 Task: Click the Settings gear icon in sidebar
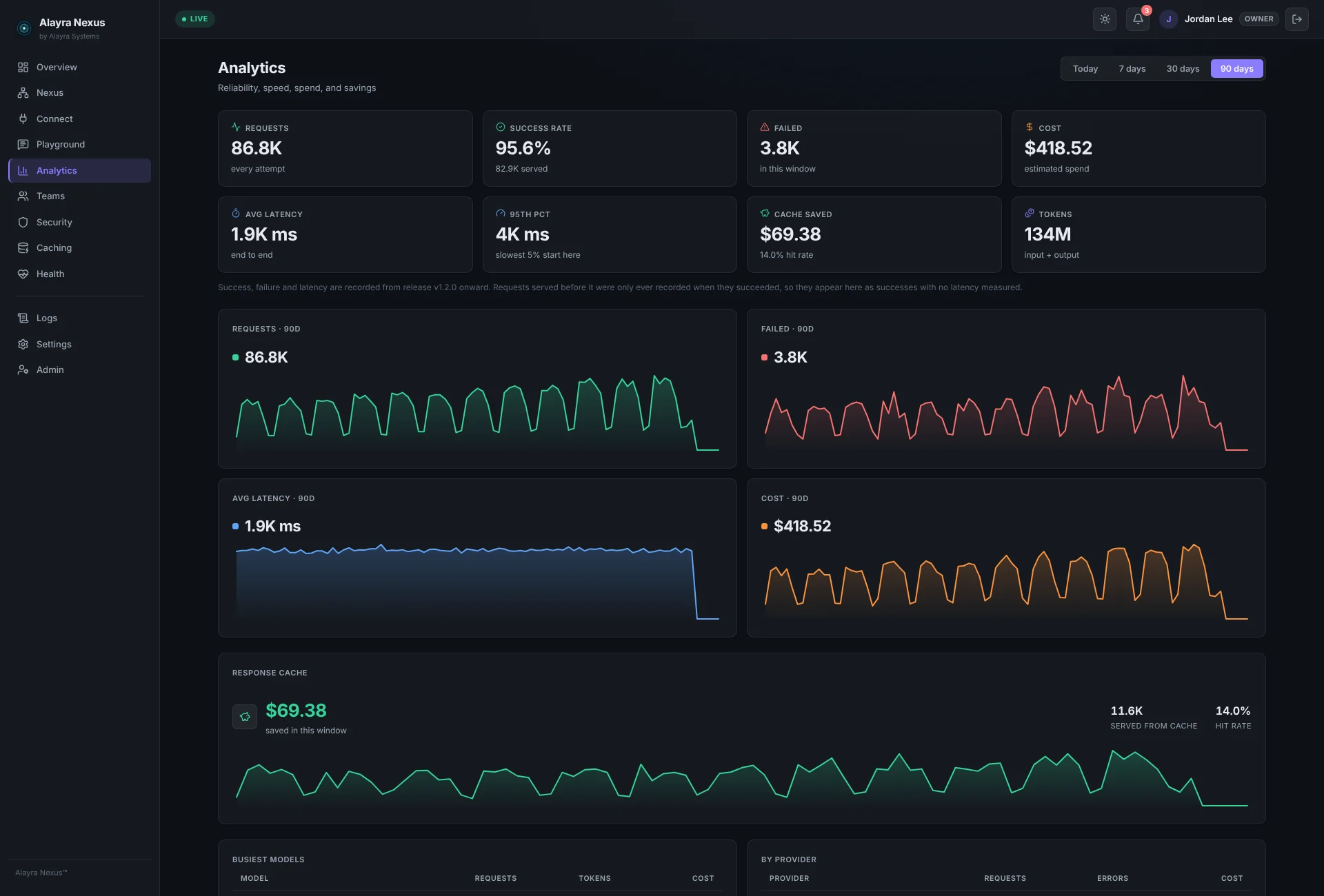(23, 344)
